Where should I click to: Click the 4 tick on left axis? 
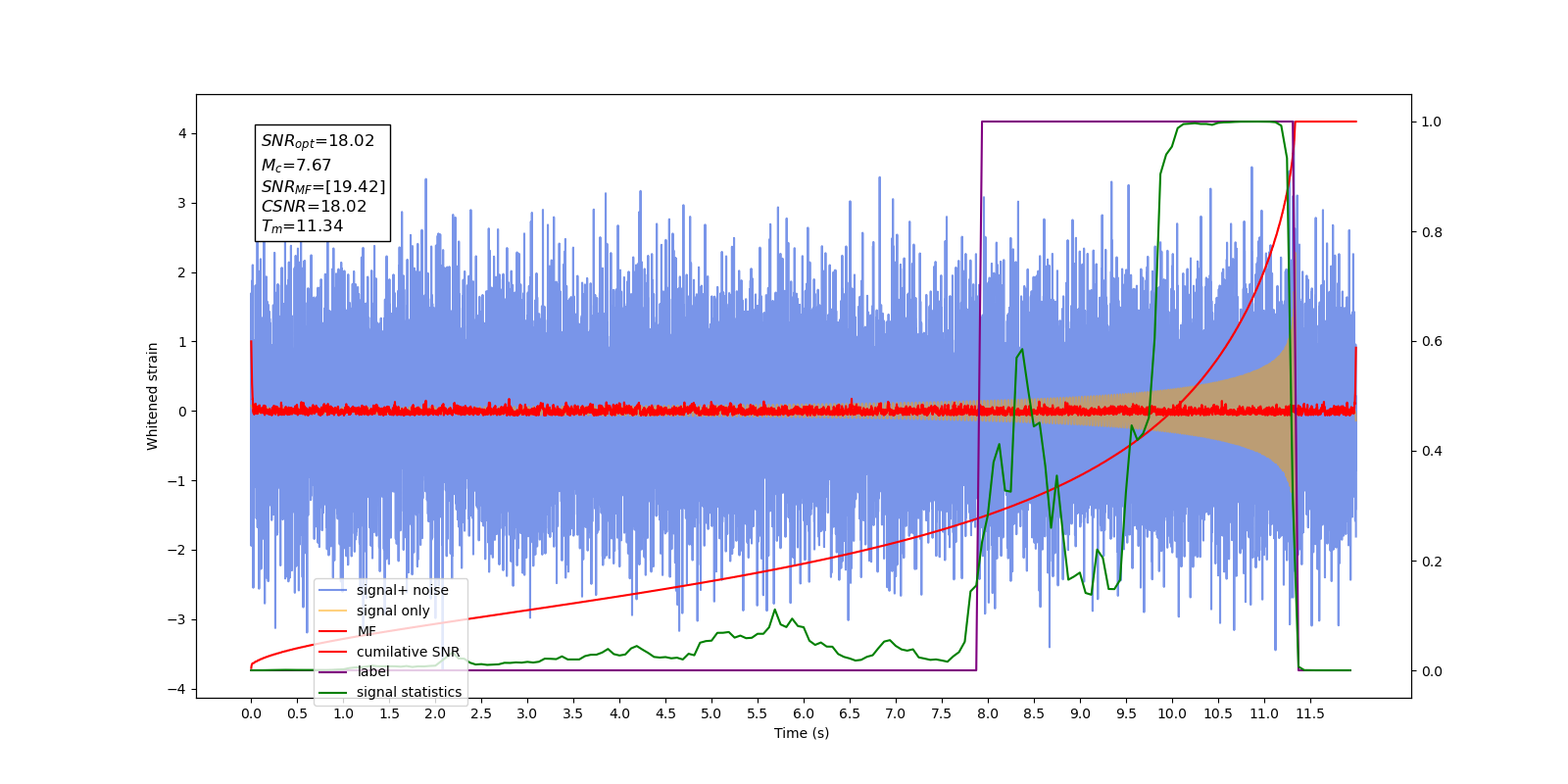pos(181,133)
